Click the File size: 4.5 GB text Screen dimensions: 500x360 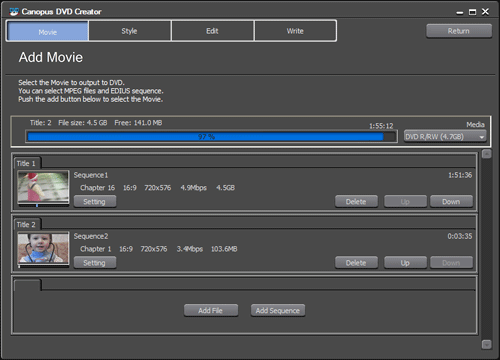pyautogui.click(x=83, y=123)
